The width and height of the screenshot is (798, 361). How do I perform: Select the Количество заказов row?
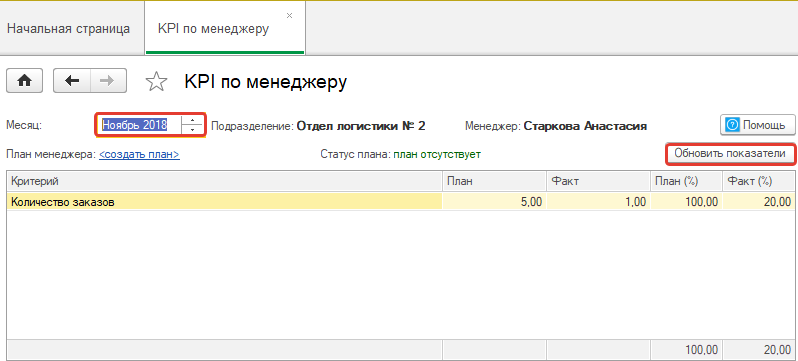click(401, 202)
